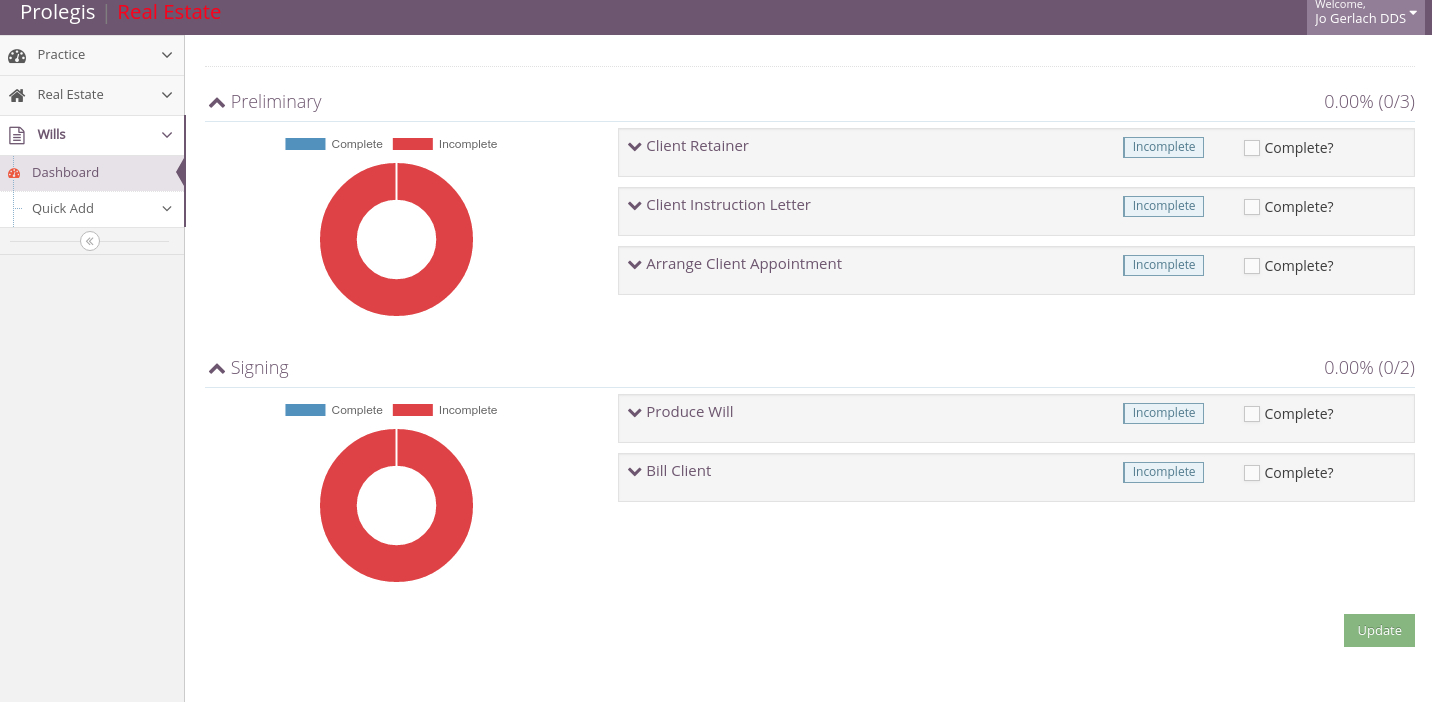
Task: Check Complete for Client Retainer
Action: pyautogui.click(x=1252, y=148)
